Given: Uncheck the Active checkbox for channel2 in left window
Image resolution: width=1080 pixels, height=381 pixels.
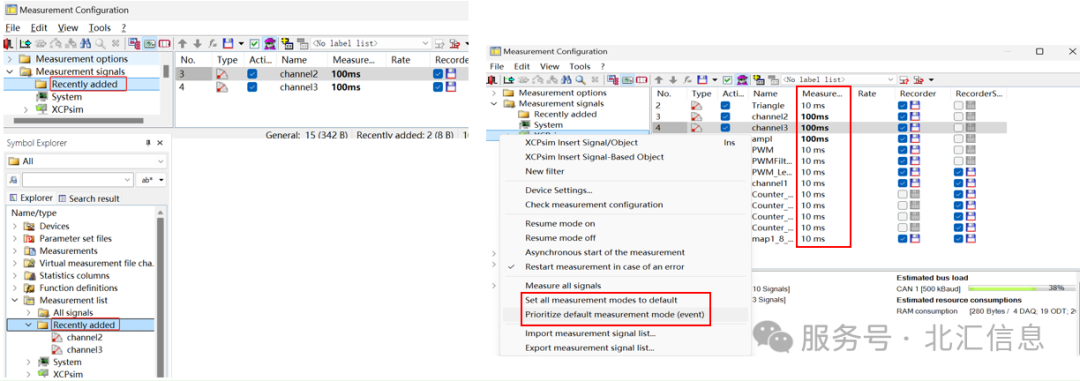Looking at the screenshot, I should pyautogui.click(x=252, y=74).
